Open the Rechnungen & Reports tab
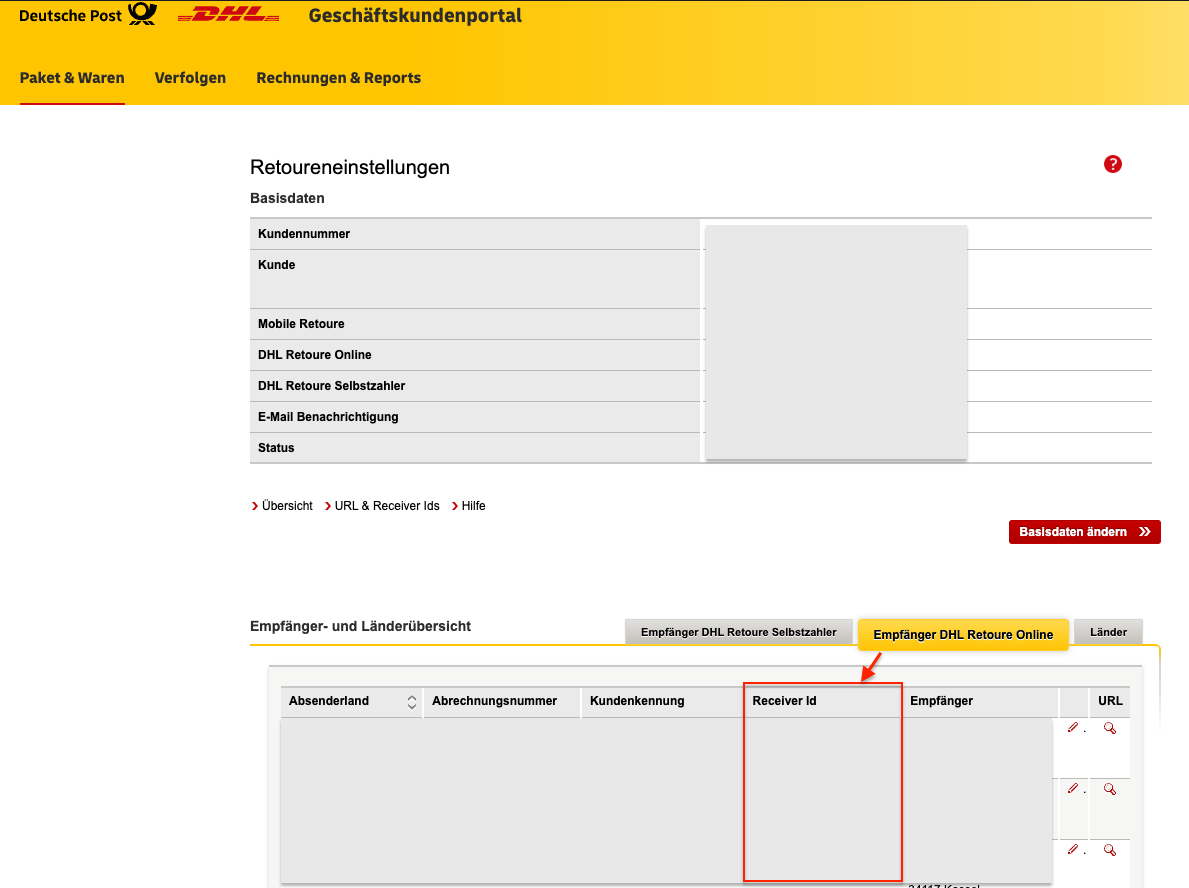1189x888 pixels. 338,77
